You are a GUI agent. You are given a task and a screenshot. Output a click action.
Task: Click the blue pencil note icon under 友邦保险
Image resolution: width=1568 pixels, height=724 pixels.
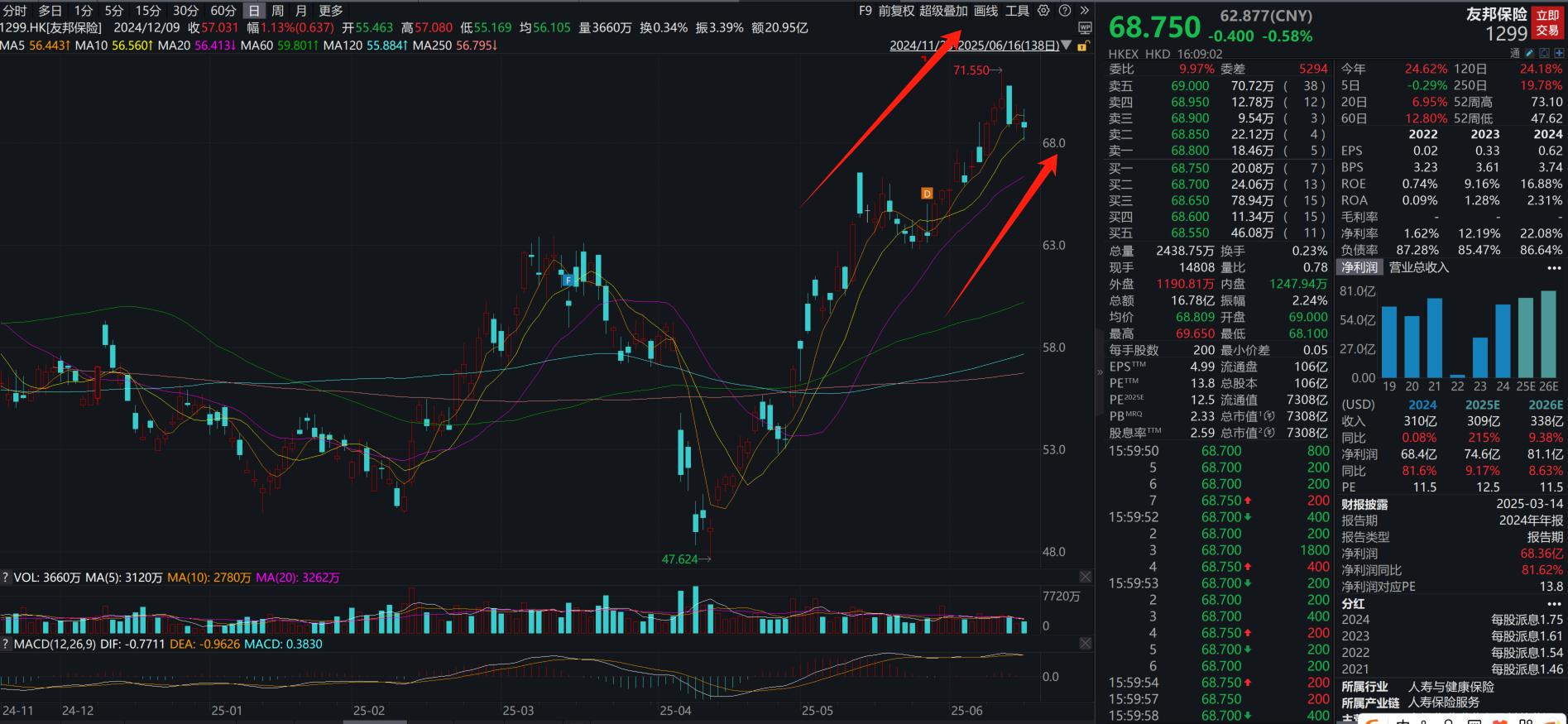(x=1529, y=53)
